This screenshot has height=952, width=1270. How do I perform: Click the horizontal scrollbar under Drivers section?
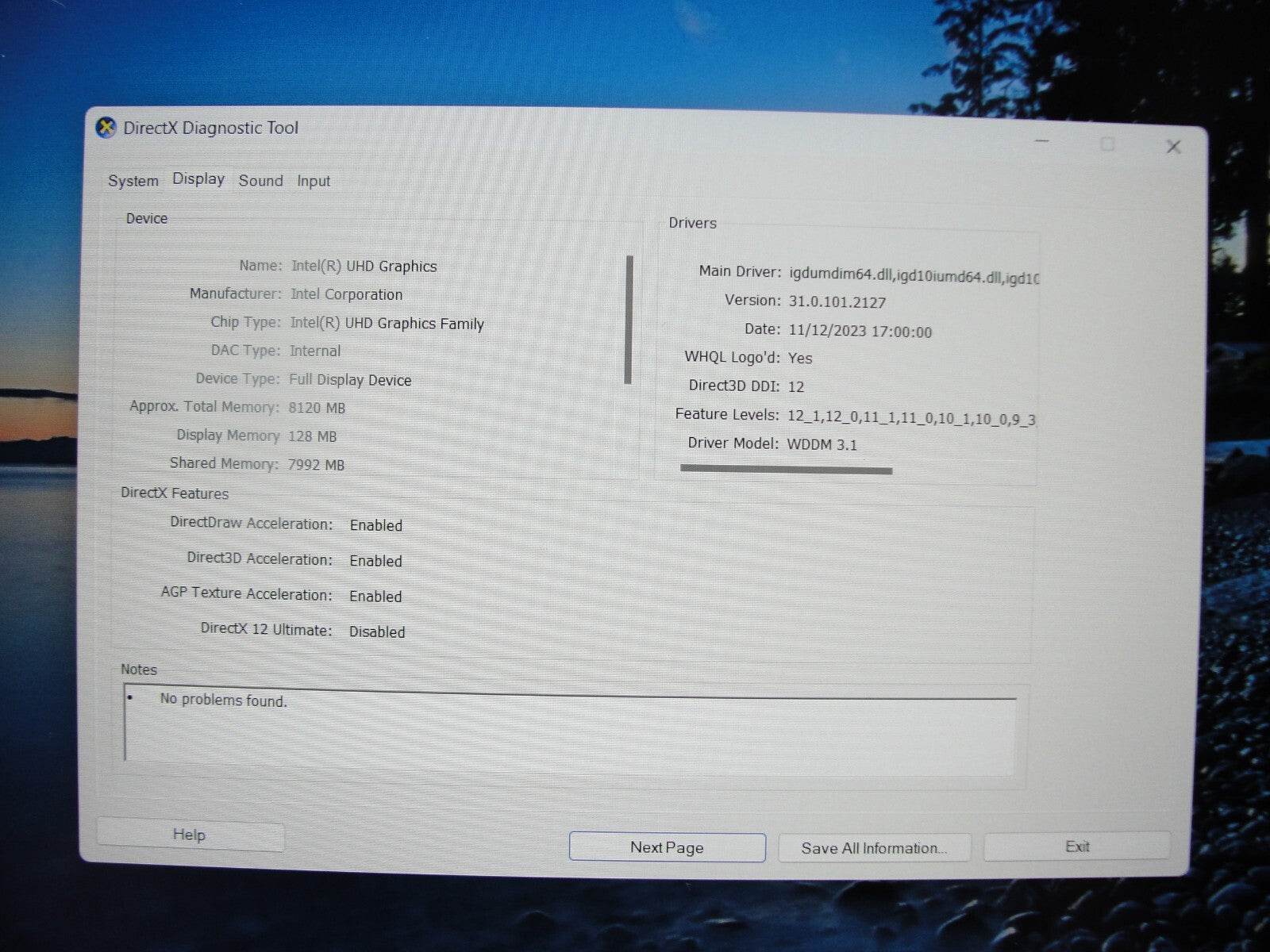(786, 469)
